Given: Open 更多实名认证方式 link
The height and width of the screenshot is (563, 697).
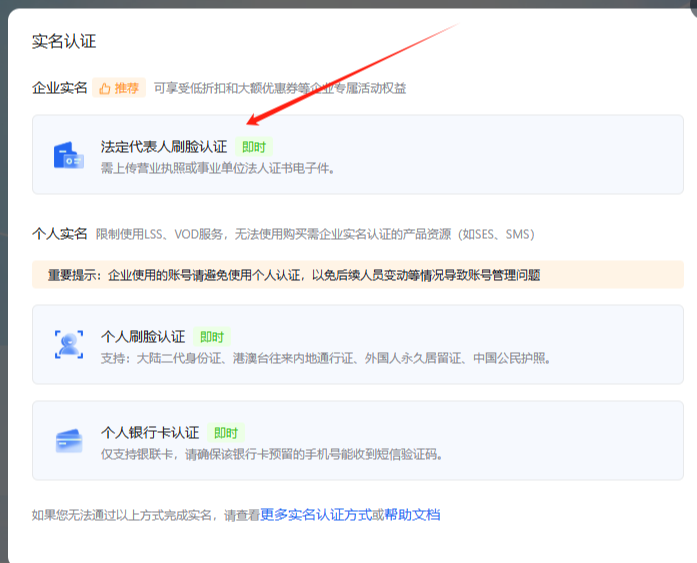Looking at the screenshot, I should coord(316,515).
